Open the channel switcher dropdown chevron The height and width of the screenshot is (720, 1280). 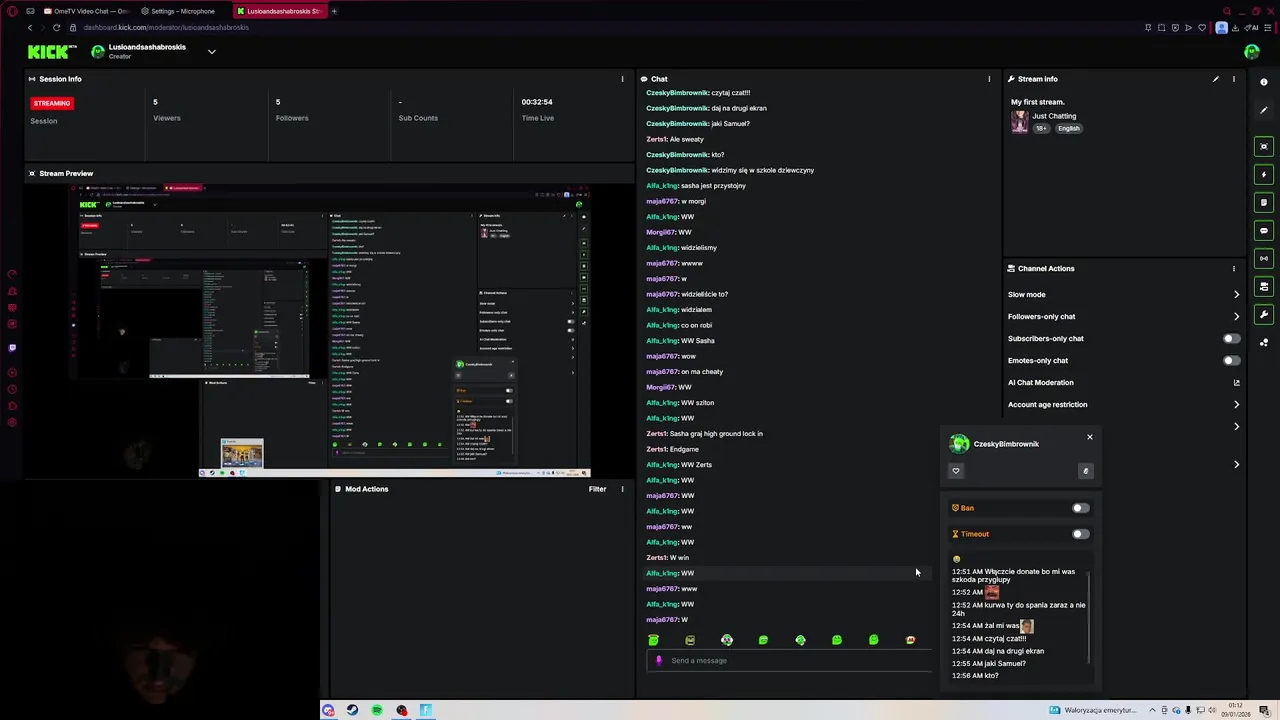211,52
